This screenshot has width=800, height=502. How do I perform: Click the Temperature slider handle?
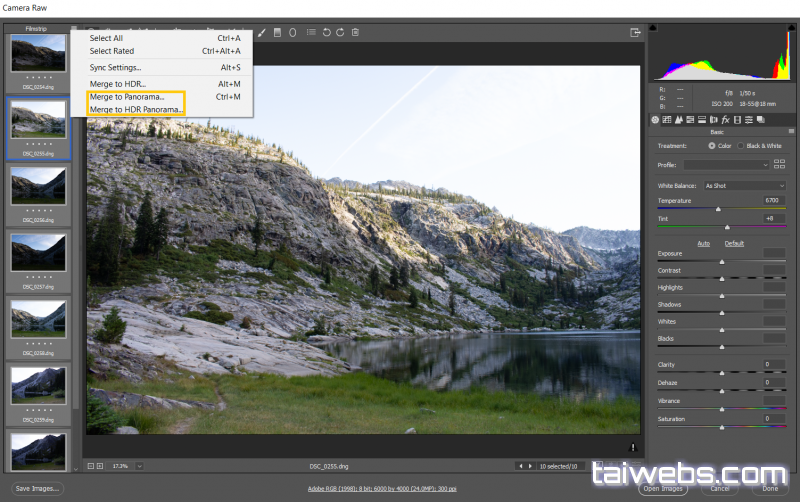(718, 209)
